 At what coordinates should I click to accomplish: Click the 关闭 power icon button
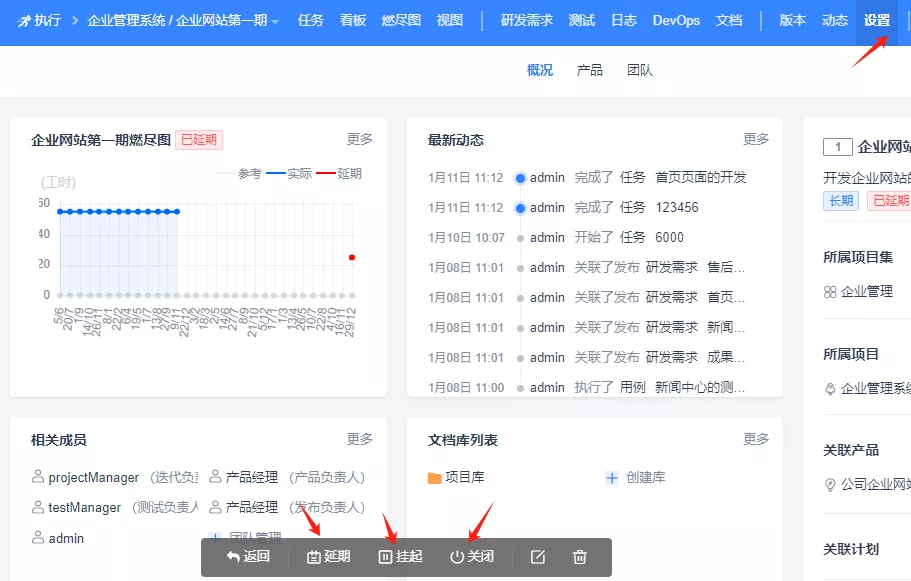pos(472,557)
